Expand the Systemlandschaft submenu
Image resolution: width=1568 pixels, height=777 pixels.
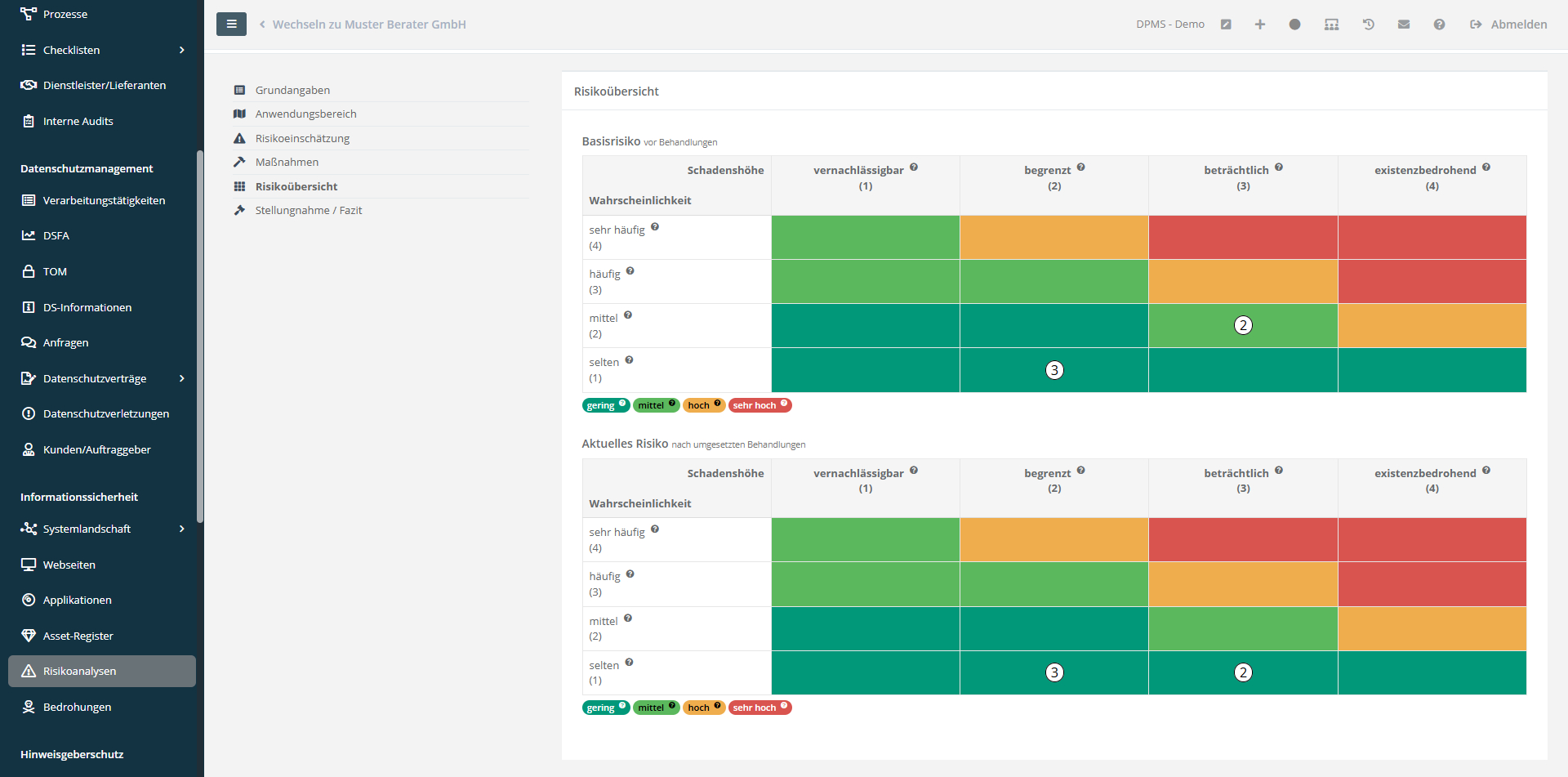pyautogui.click(x=181, y=529)
